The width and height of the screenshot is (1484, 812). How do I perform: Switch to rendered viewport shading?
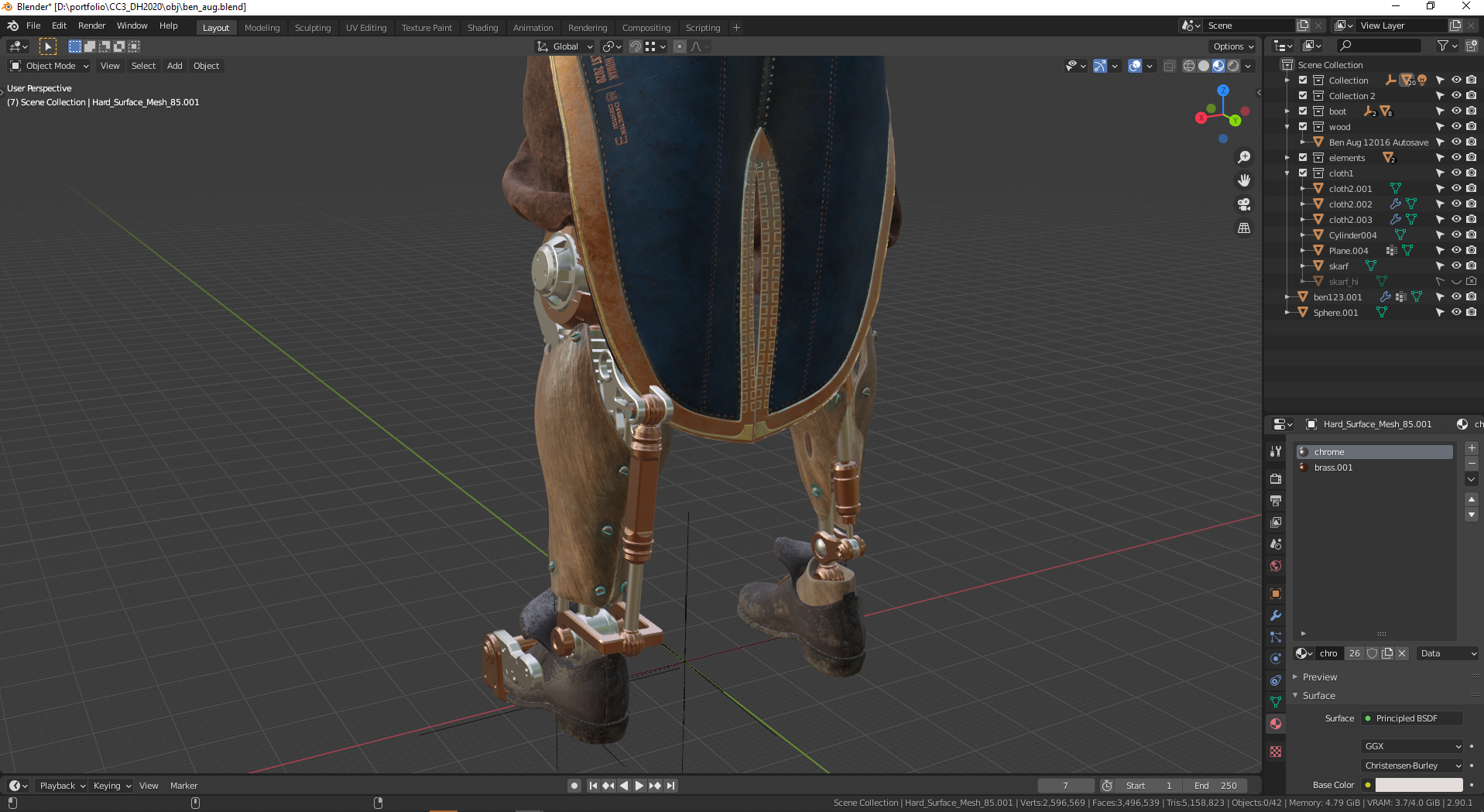1233,66
